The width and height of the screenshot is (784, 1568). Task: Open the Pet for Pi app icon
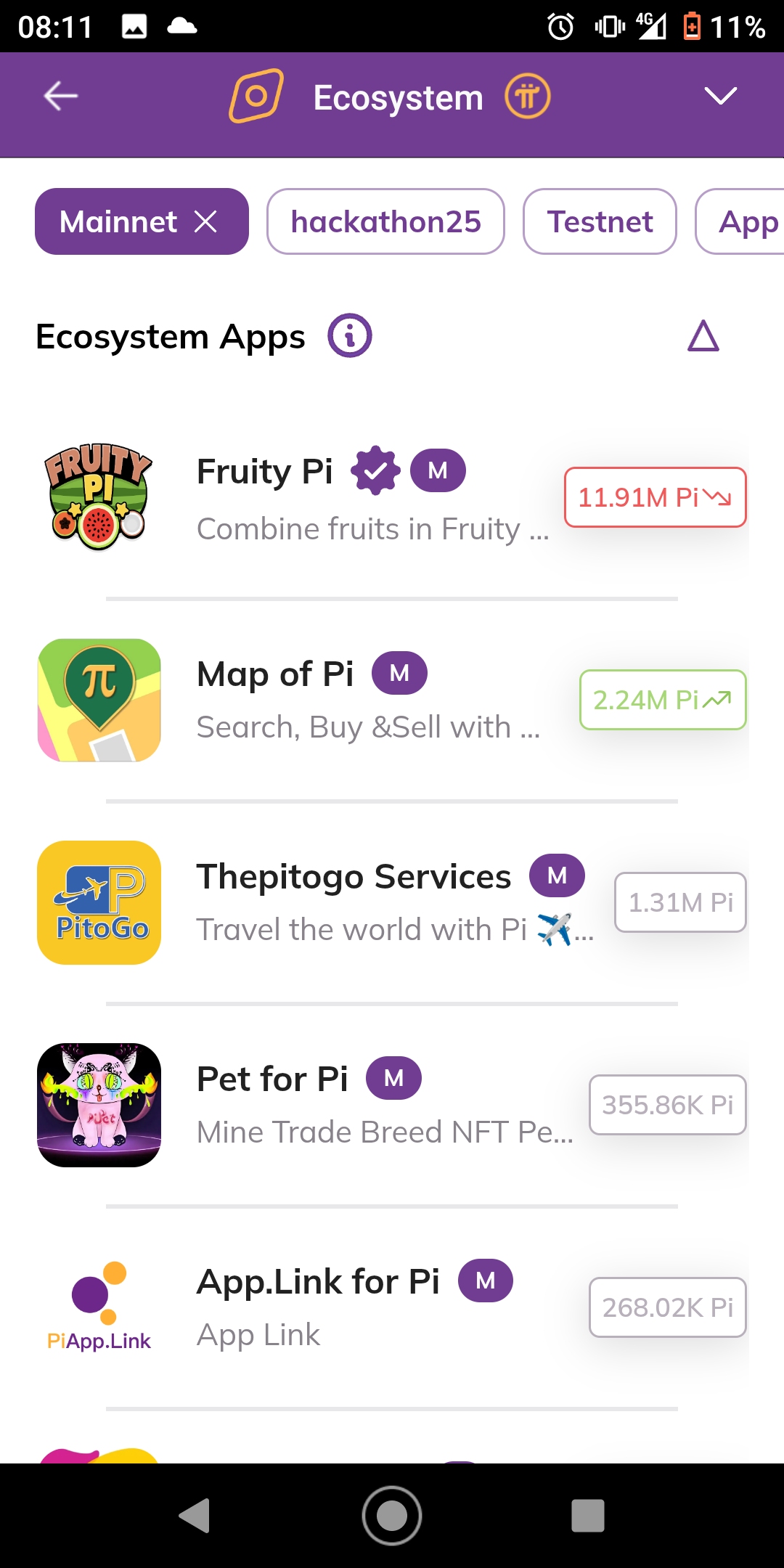pyautogui.click(x=99, y=1105)
